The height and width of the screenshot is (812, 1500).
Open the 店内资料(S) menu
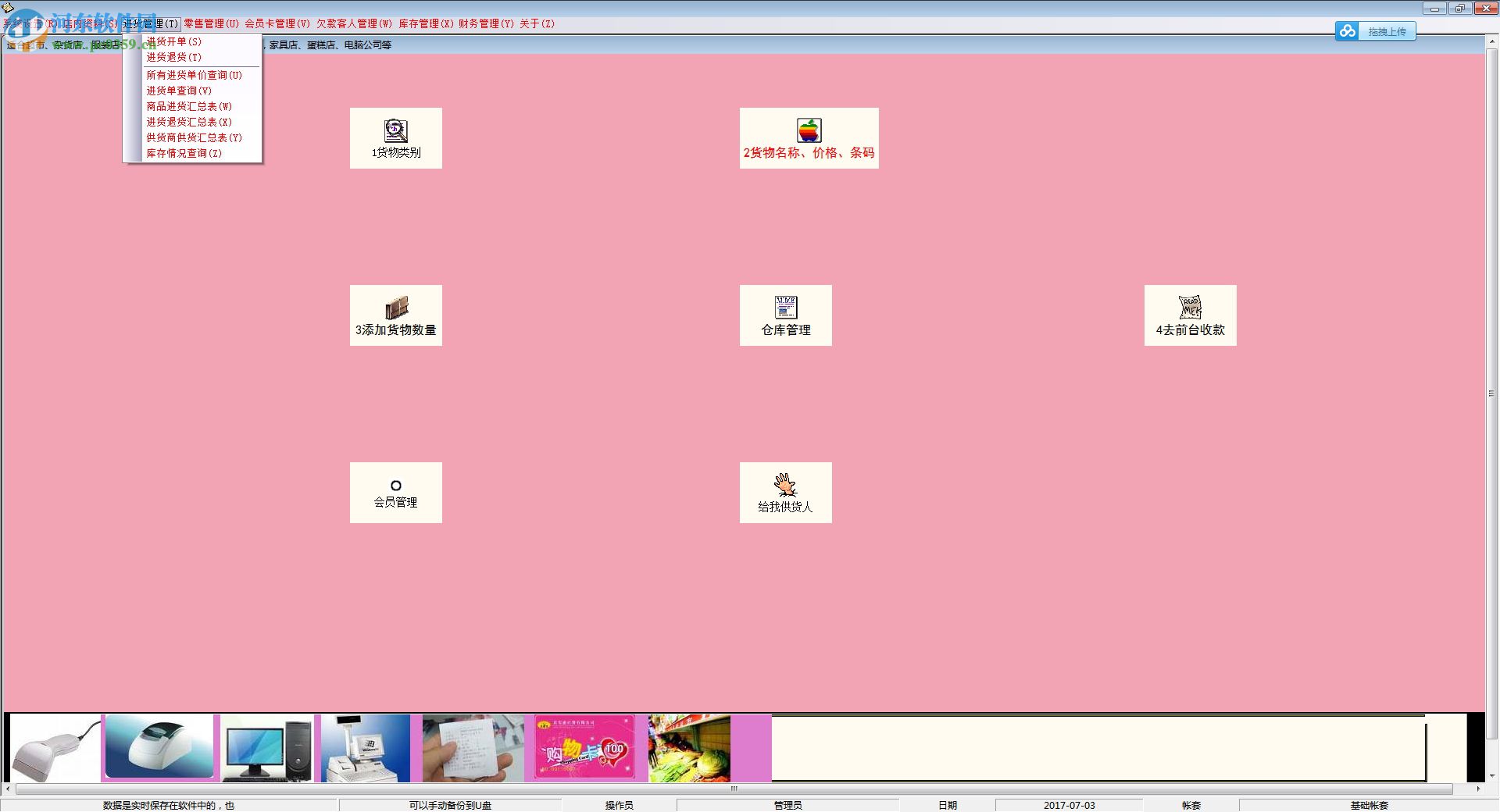pos(91,23)
